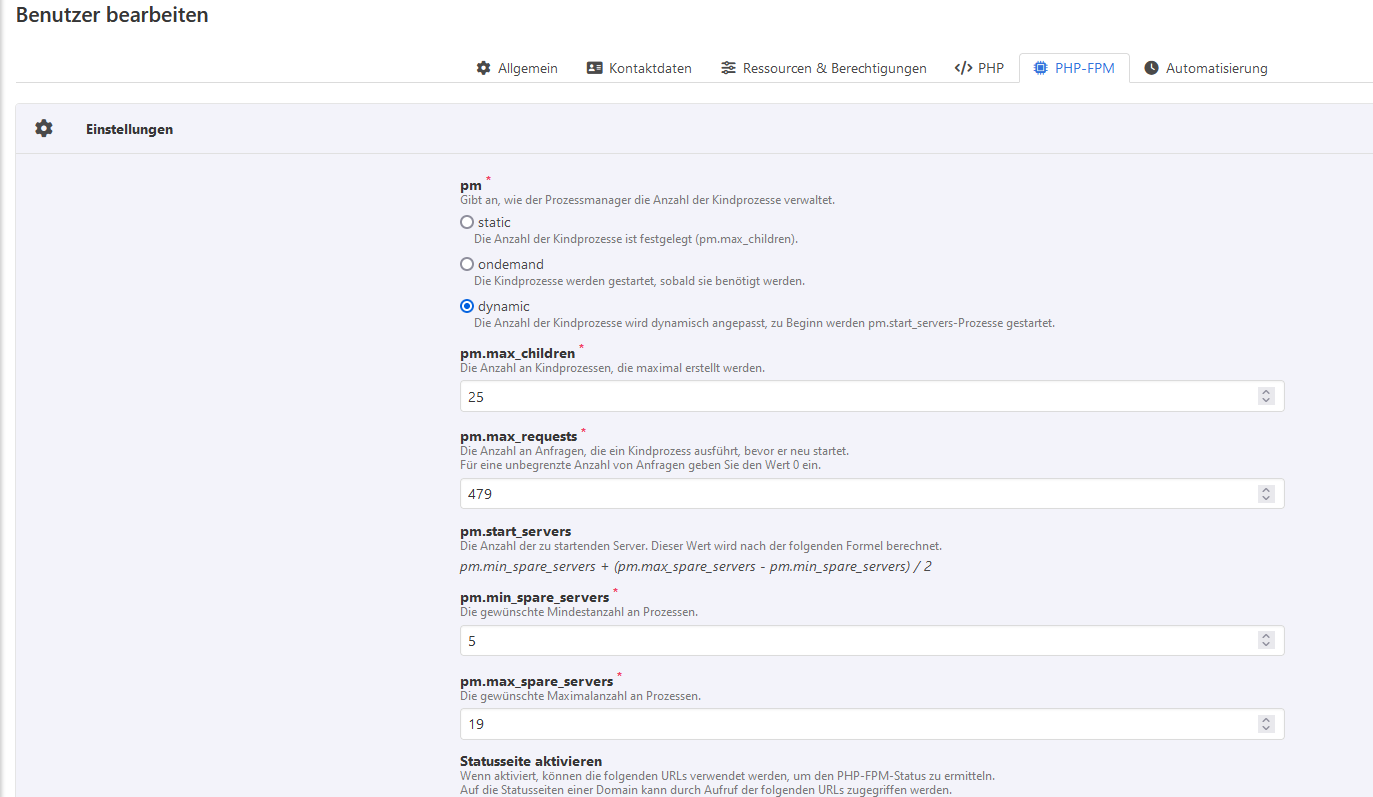The height and width of the screenshot is (797, 1373).
Task: Click the contact card icon for Kontaktdaten
Action: [x=594, y=68]
